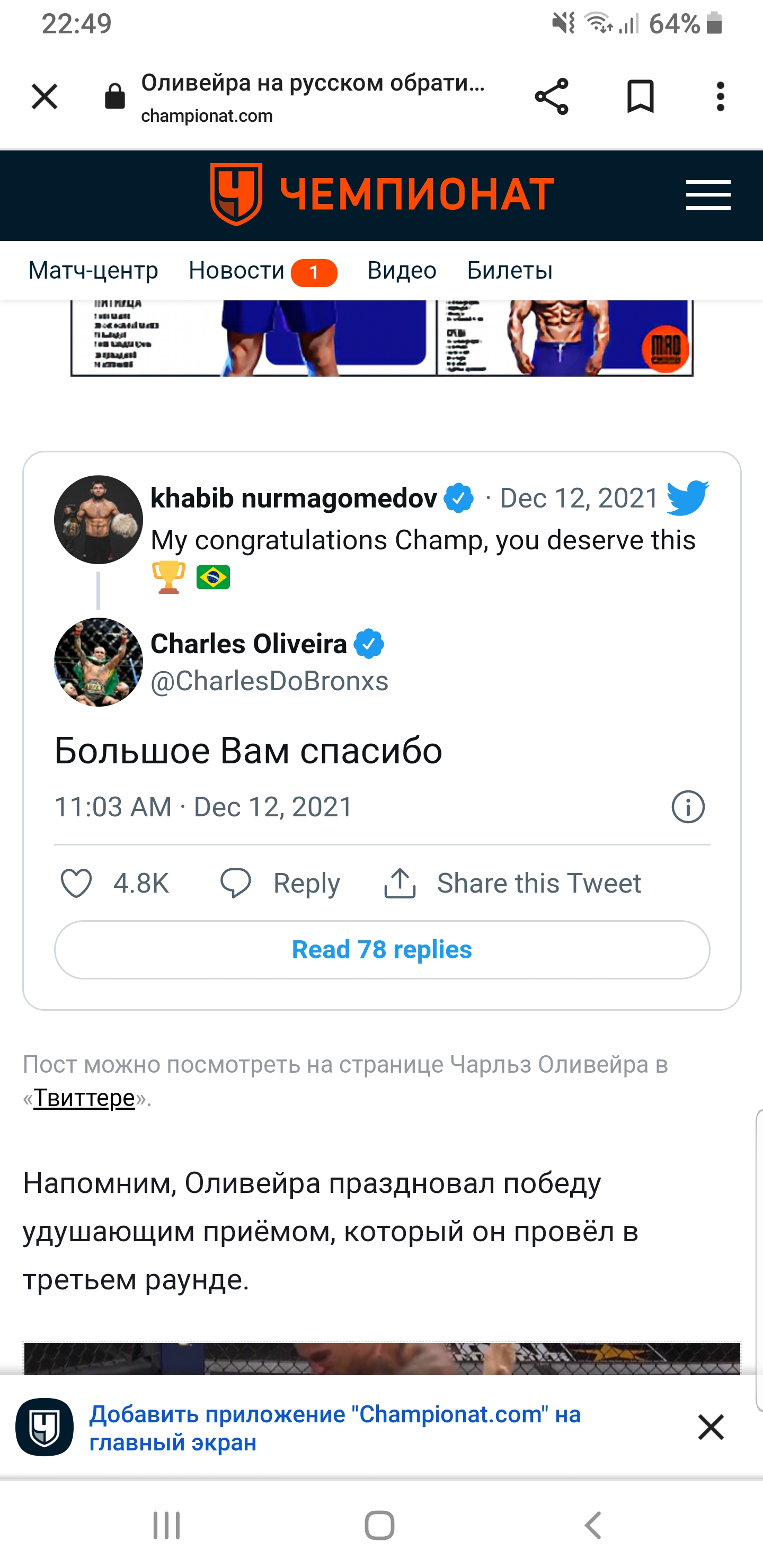Screen dimensions: 763x1568
Task: Open the tweet info icon
Action: click(687, 807)
